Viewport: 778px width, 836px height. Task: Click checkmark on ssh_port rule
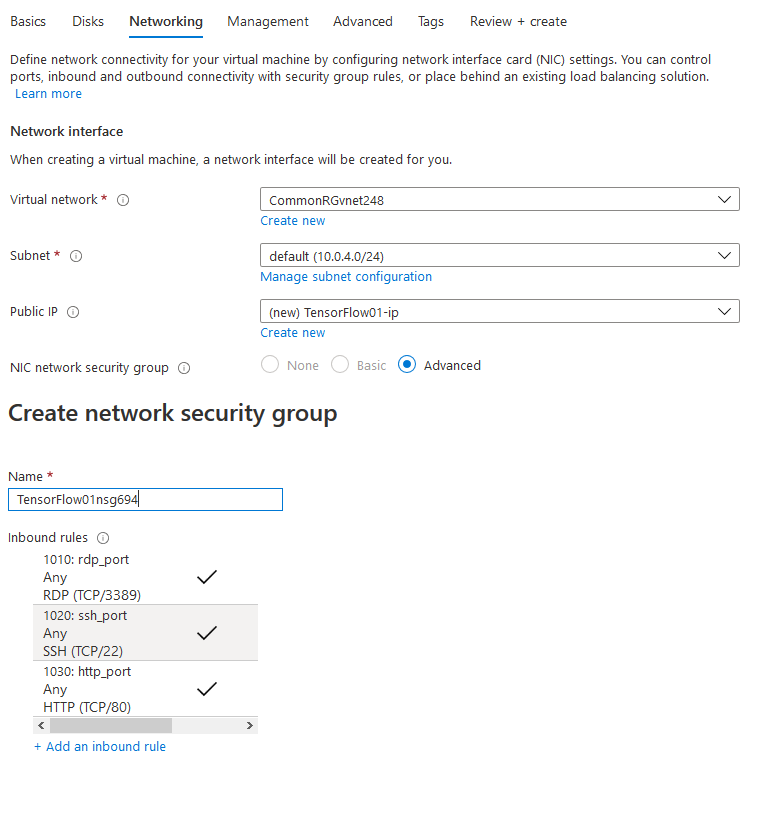pyautogui.click(x=207, y=633)
